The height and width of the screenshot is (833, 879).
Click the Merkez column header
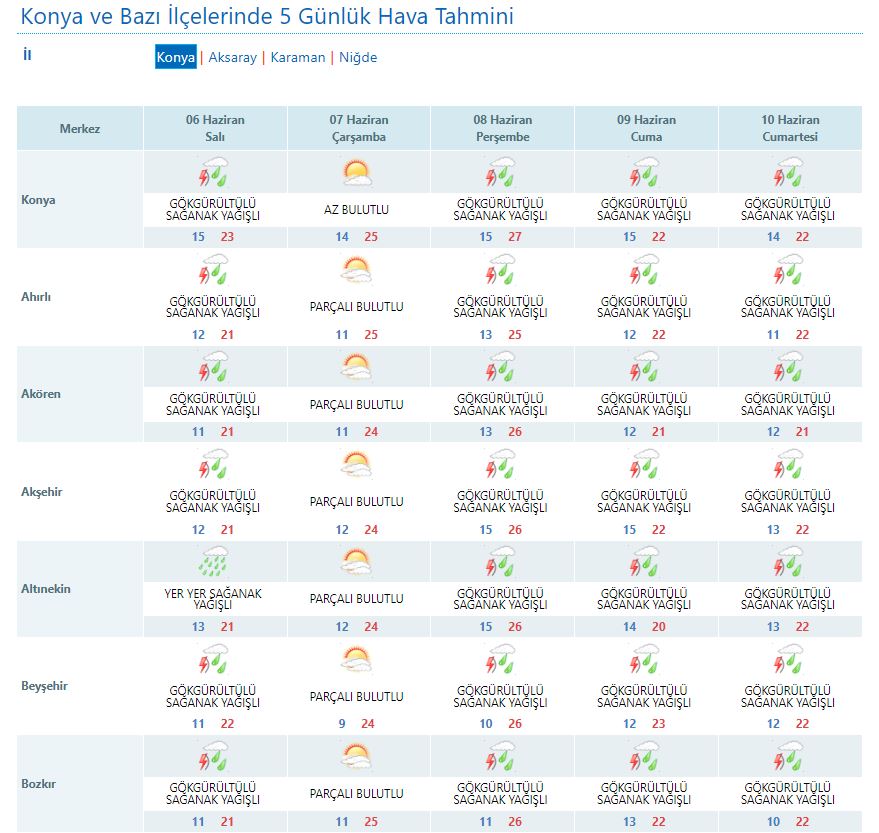point(80,129)
